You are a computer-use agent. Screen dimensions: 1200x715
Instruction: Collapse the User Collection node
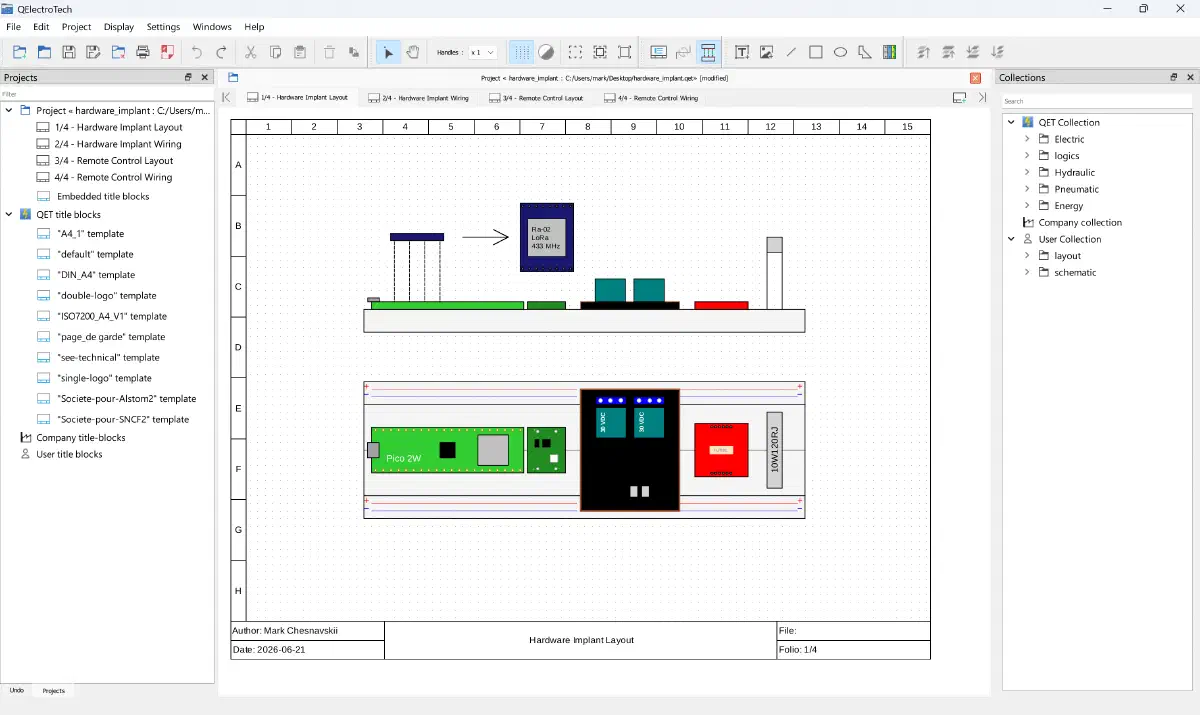pyautogui.click(x=1011, y=239)
